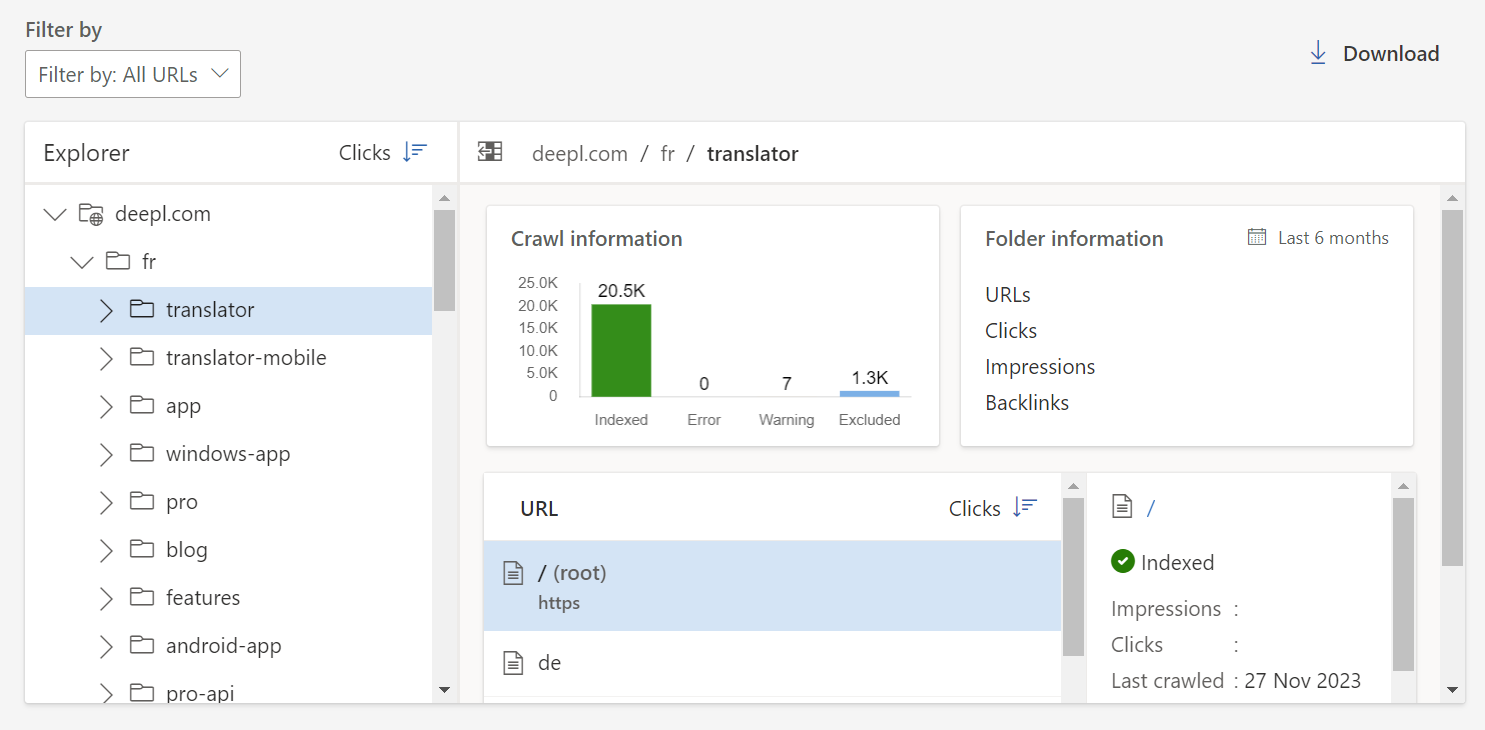Select windows-app in the Explorer tree

(x=228, y=454)
